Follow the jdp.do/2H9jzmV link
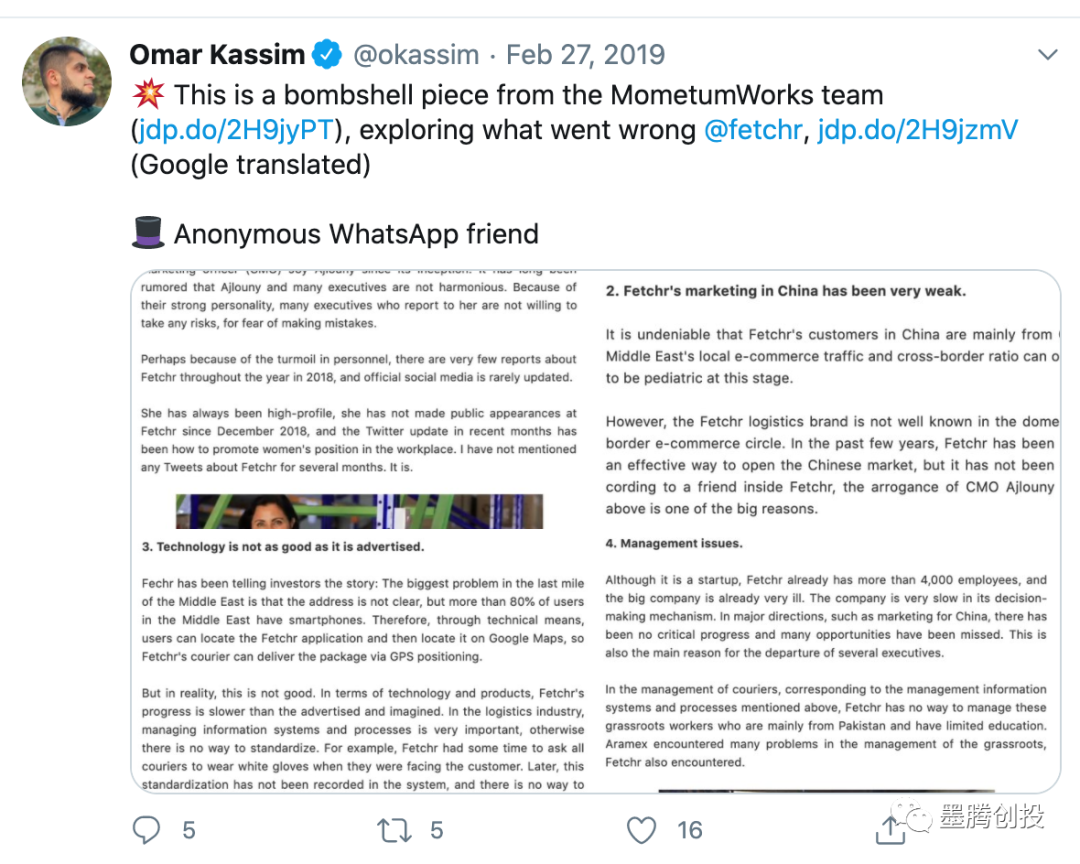Screen dimensions: 1080x864 point(917,130)
